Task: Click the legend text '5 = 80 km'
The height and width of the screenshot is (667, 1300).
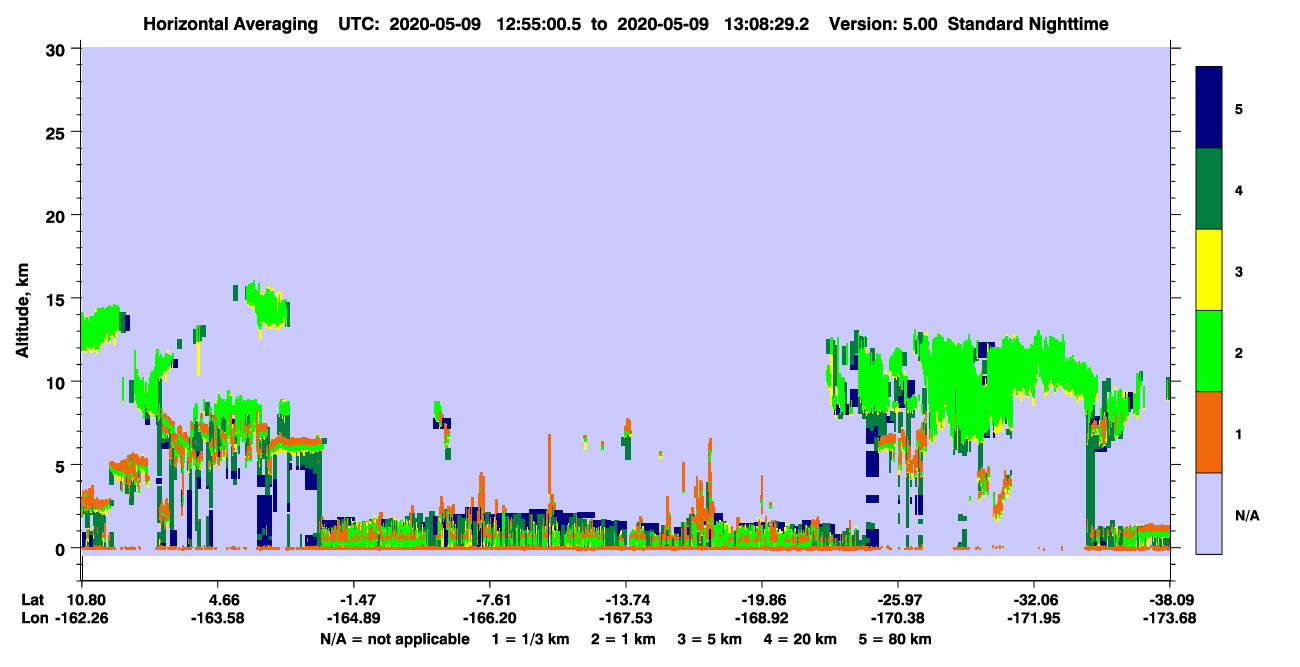Action: pyautogui.click(x=895, y=639)
